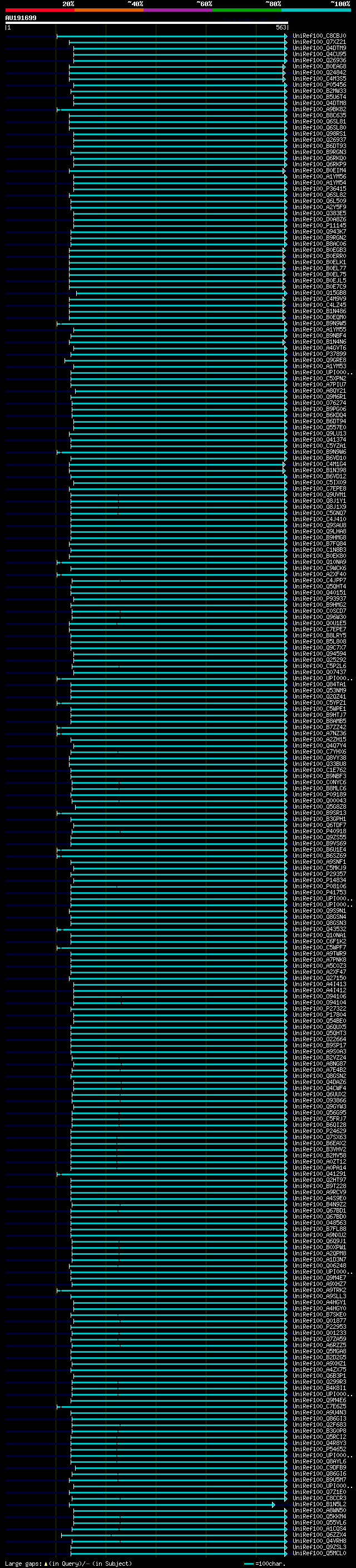Image resolution: width=356 pixels, height=1568 pixels.
Task: Click the query end position 563
Action: [280, 27]
